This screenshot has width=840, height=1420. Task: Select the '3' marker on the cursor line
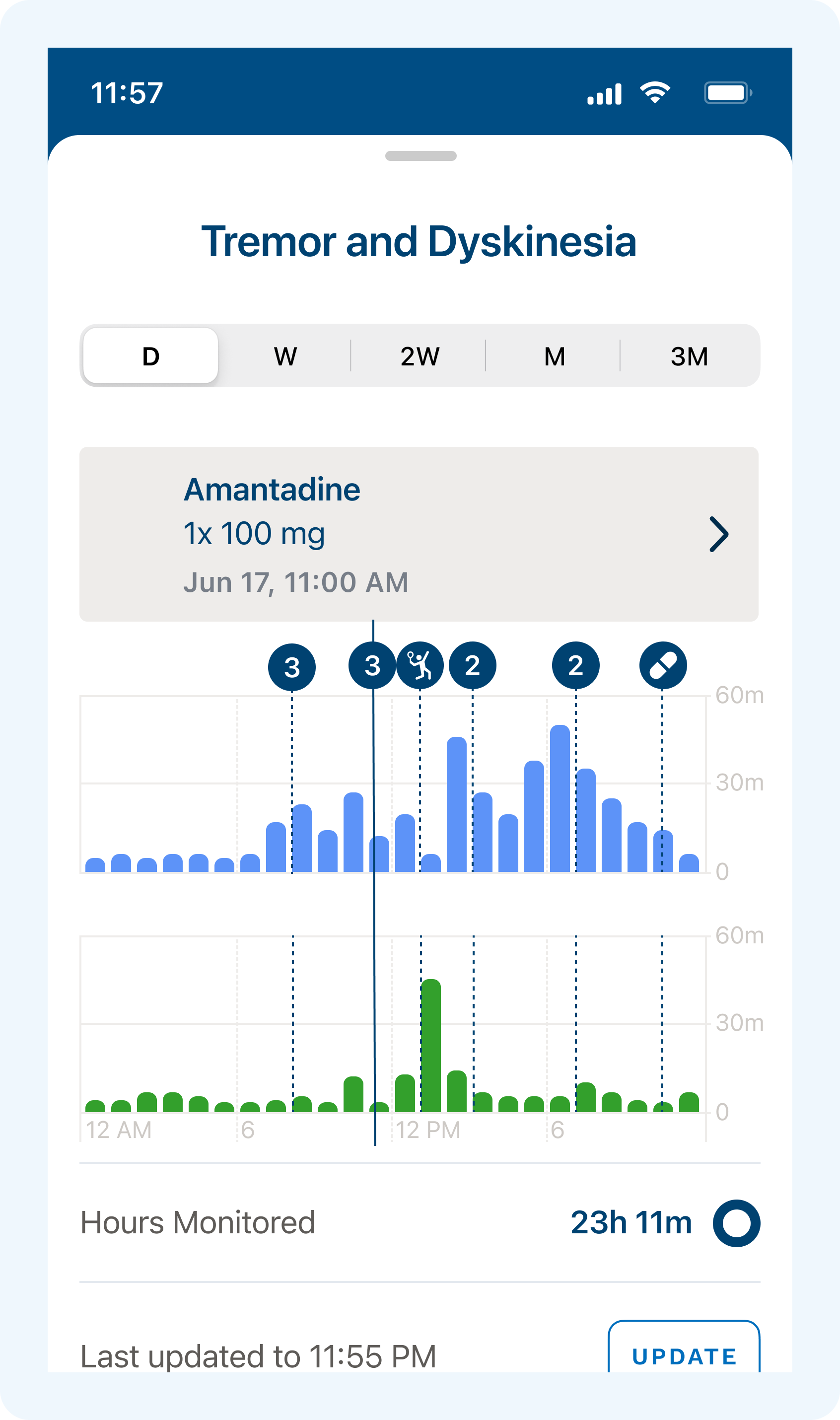pos(372,665)
